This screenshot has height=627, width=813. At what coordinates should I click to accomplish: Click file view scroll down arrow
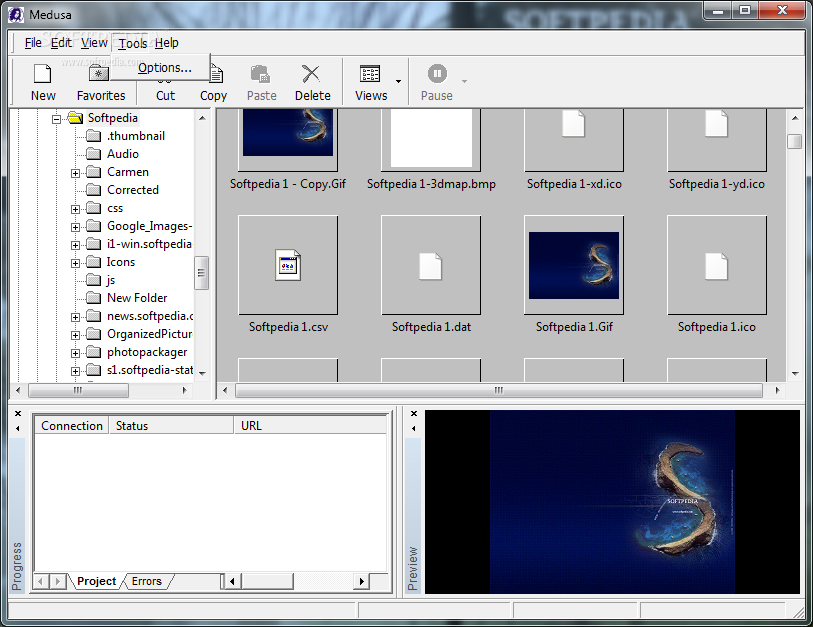click(795, 373)
